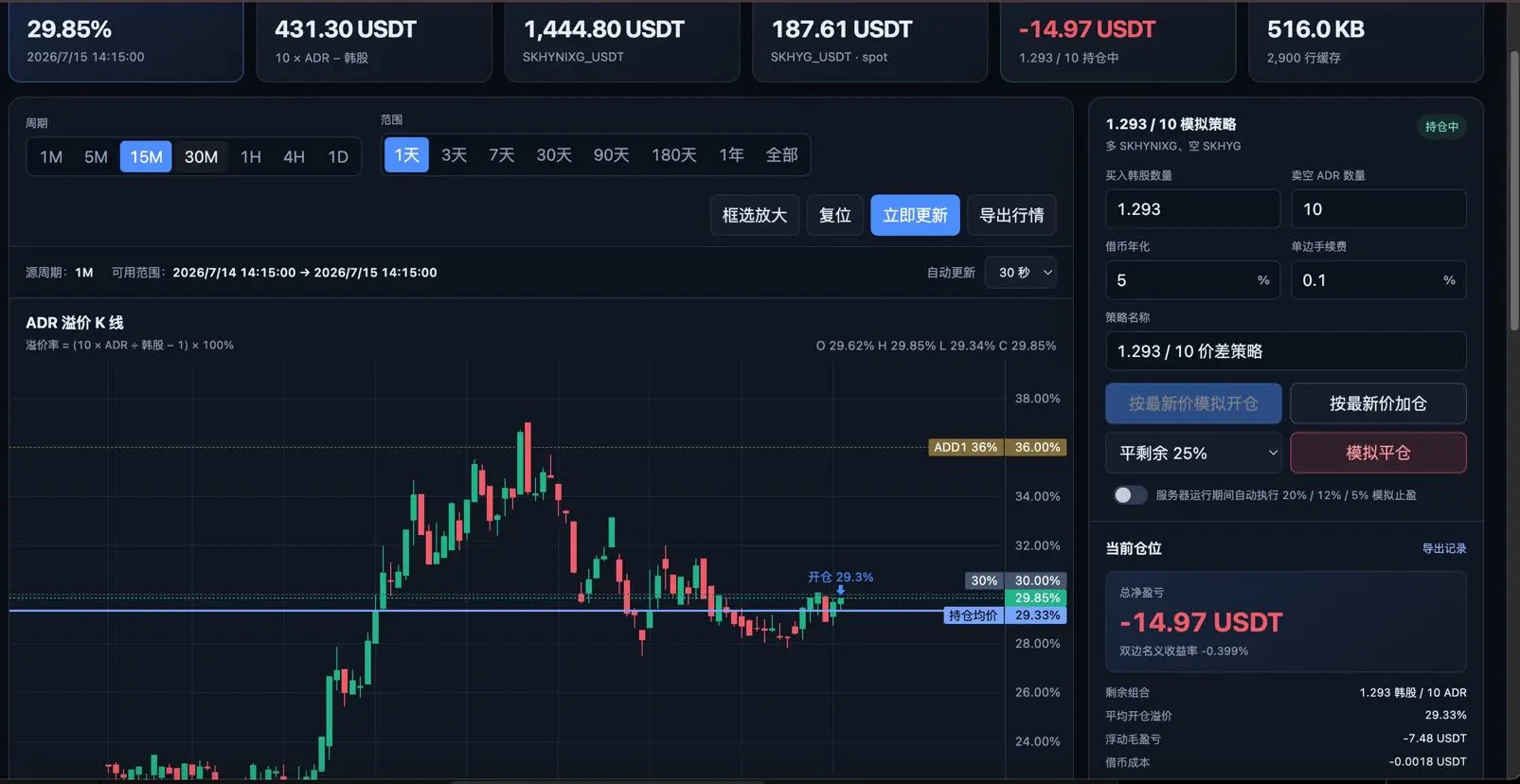Image resolution: width=1520 pixels, height=784 pixels.
Task: Edit the 买入韩股数量 field
Action: [x=1192, y=209]
